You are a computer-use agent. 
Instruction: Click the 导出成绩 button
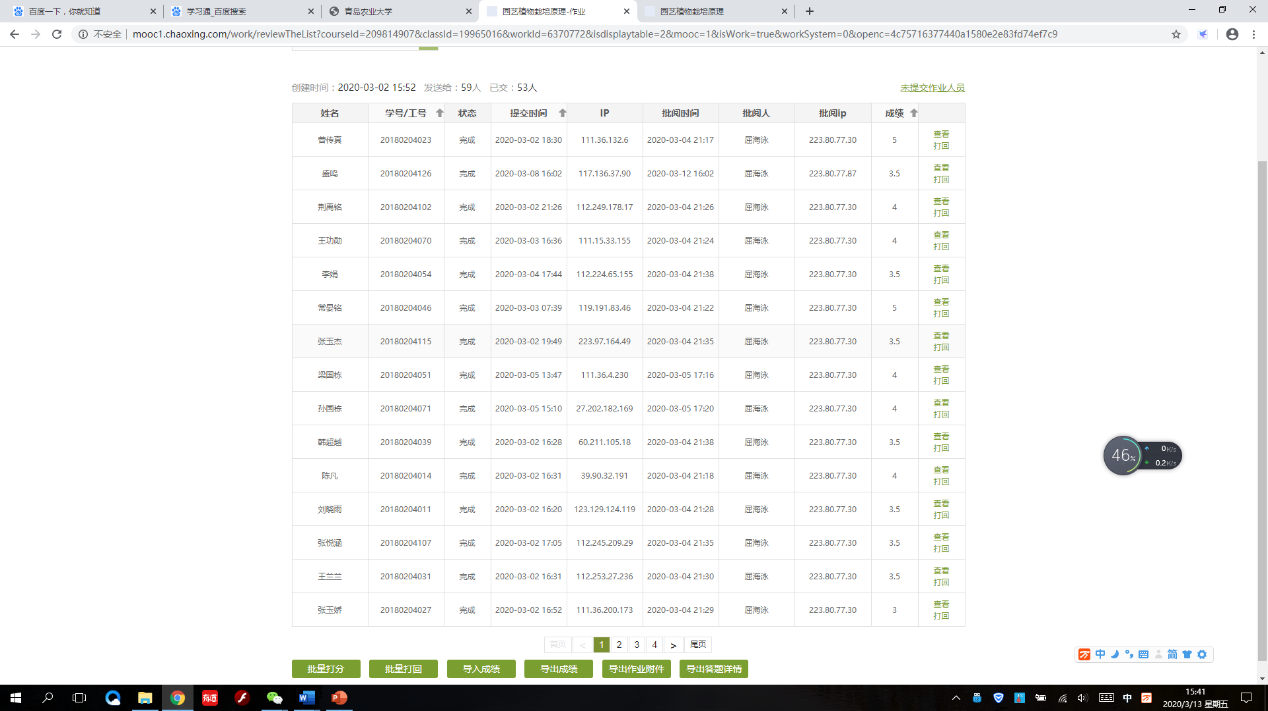tap(558, 669)
